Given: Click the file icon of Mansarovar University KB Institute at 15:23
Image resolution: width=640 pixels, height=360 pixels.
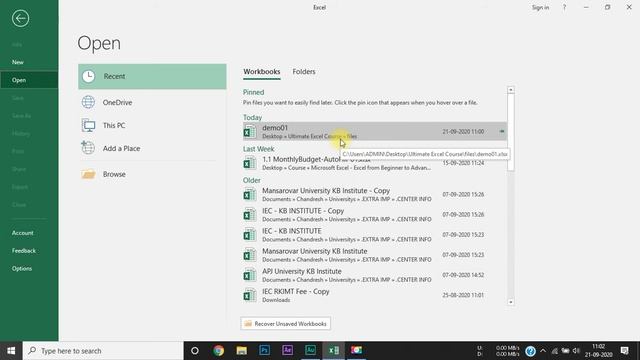Looking at the screenshot, I should pyautogui.click(x=249, y=256).
